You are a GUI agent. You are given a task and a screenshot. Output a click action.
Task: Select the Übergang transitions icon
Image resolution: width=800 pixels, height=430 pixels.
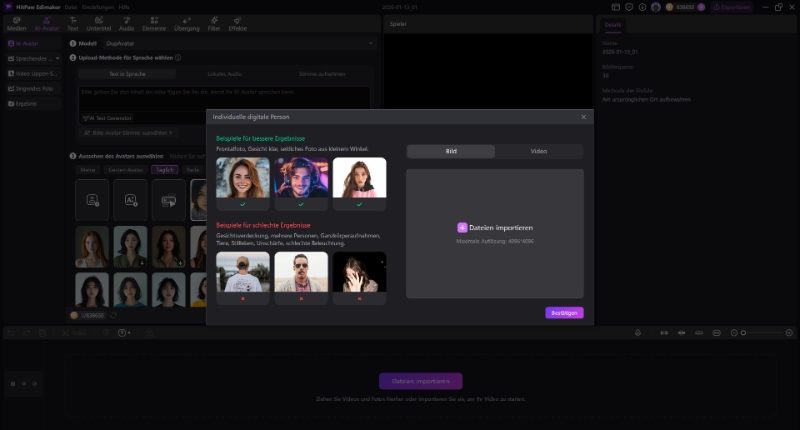pyautogui.click(x=186, y=23)
